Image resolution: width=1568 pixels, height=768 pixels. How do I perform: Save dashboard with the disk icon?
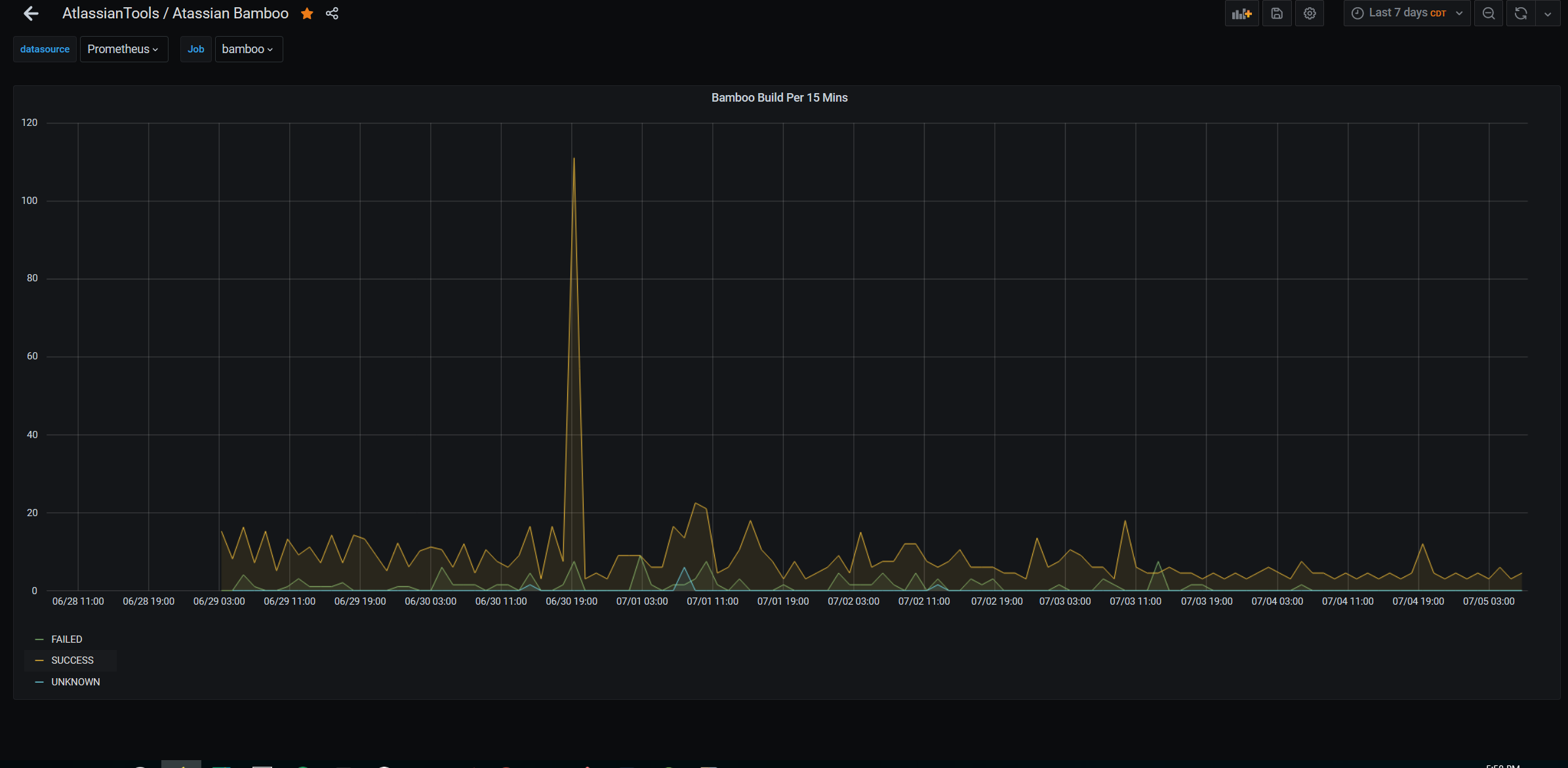(1276, 13)
